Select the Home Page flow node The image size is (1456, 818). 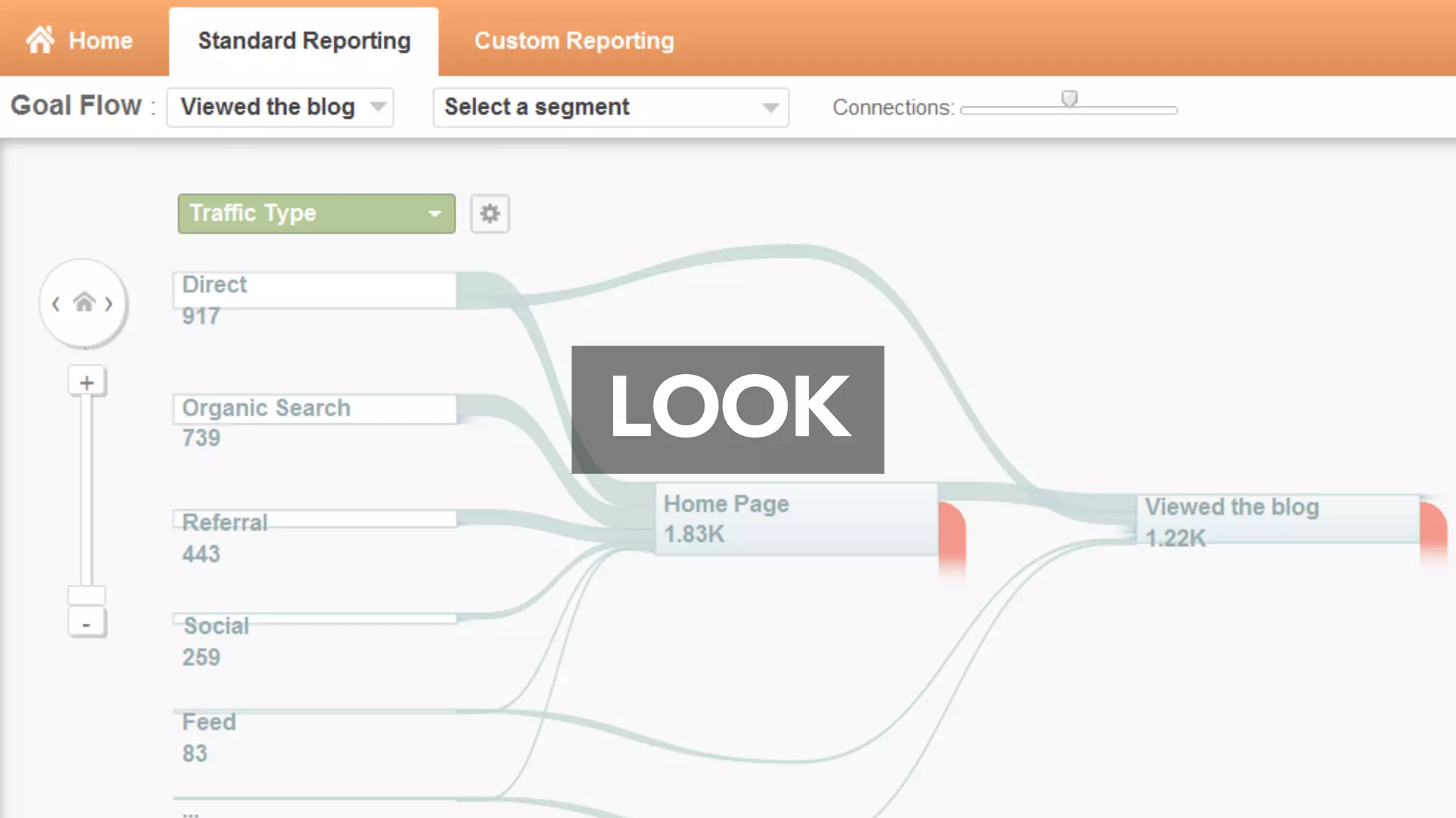(796, 519)
